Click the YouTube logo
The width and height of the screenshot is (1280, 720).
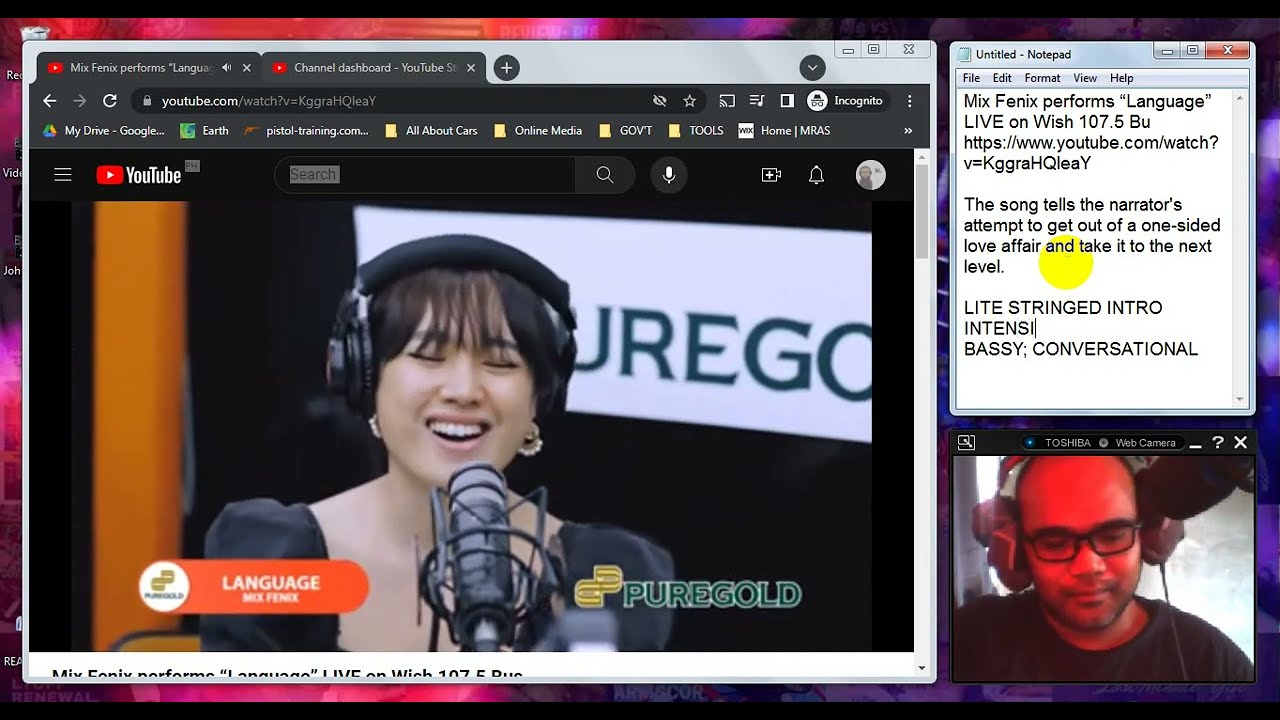point(139,175)
